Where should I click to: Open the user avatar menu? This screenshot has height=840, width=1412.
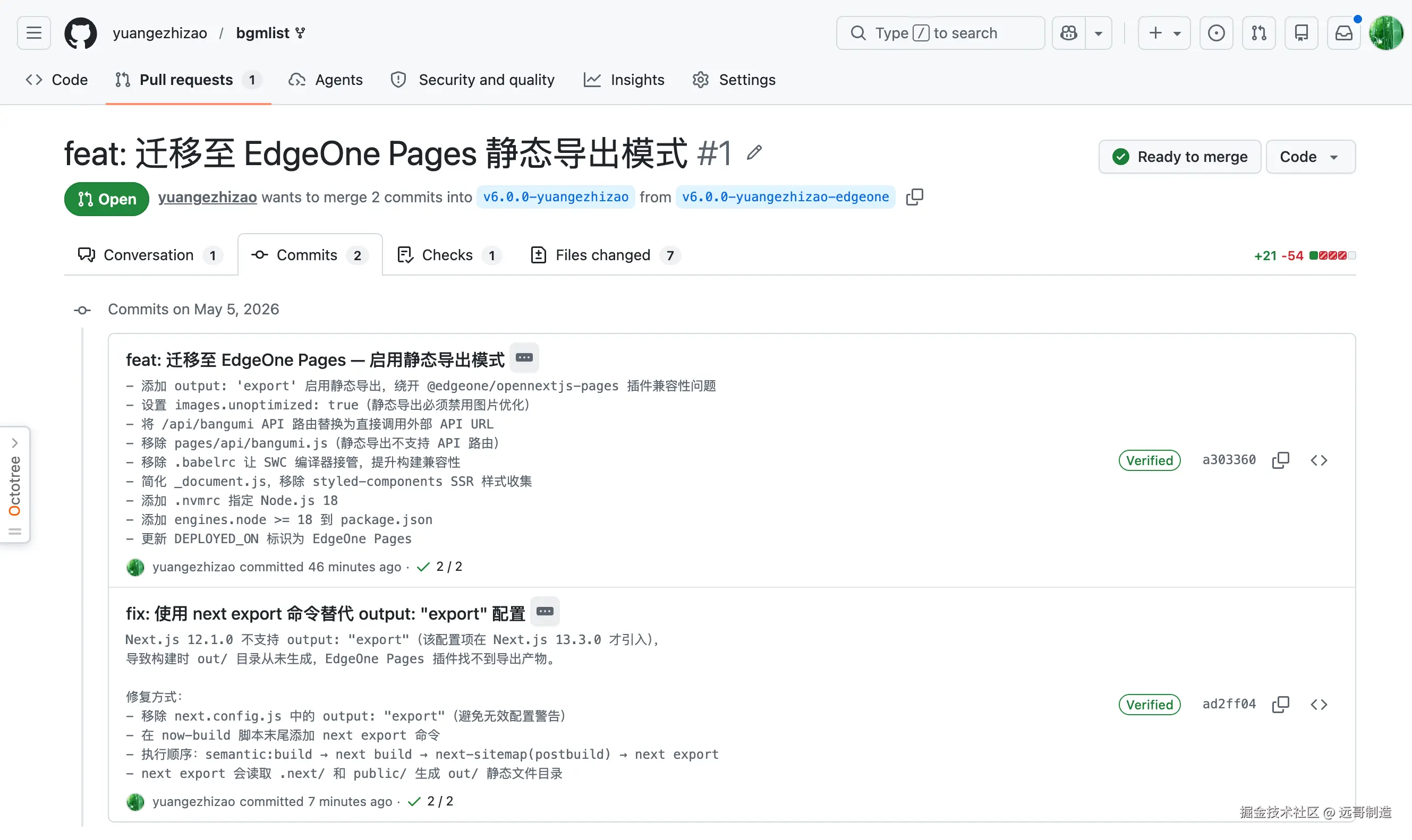[1386, 33]
